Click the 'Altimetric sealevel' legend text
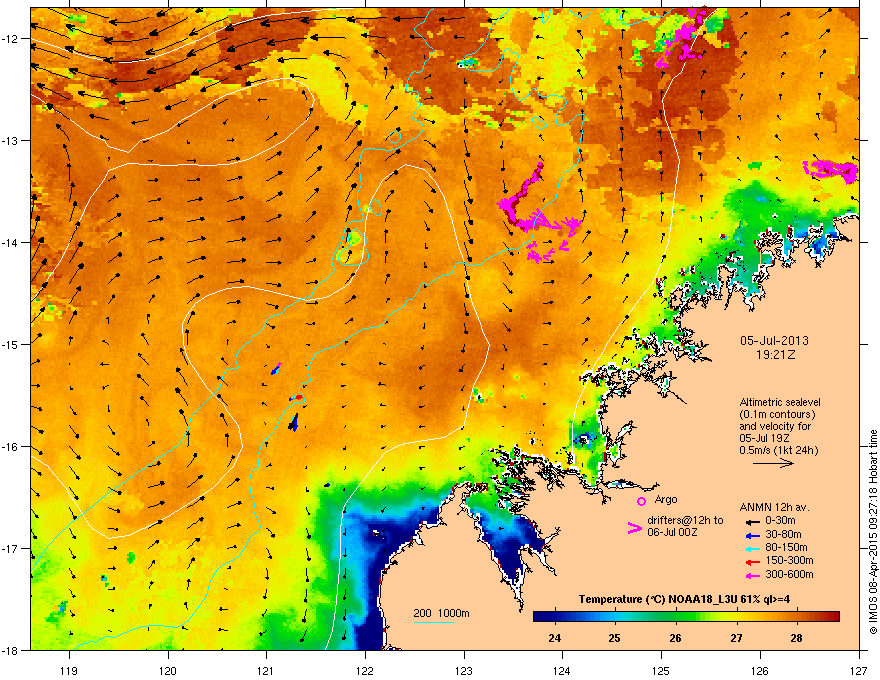This screenshot has width=880, height=680. pyautogui.click(x=780, y=402)
